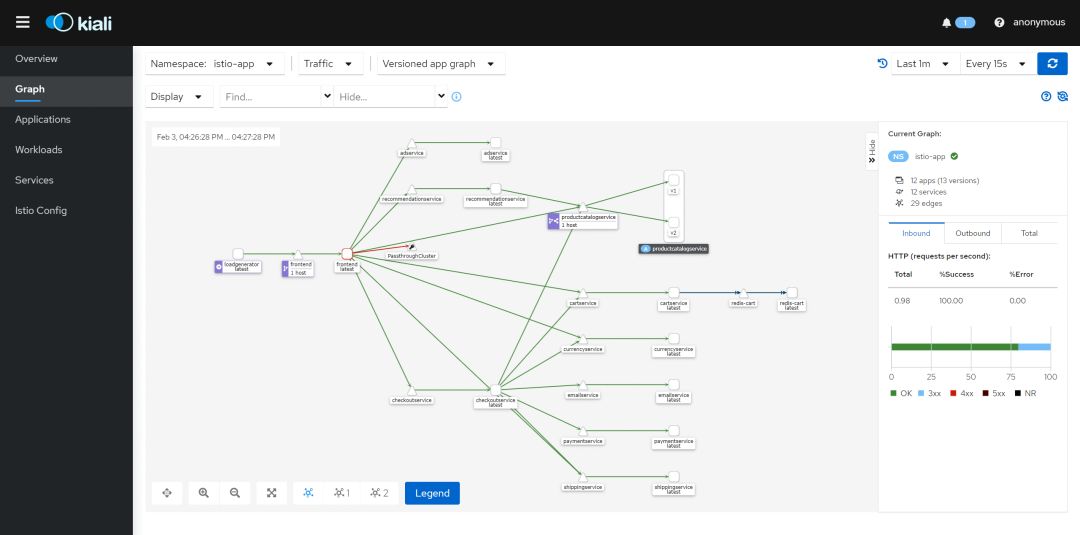
Task: Switch to the Total tab
Action: click(x=1029, y=233)
